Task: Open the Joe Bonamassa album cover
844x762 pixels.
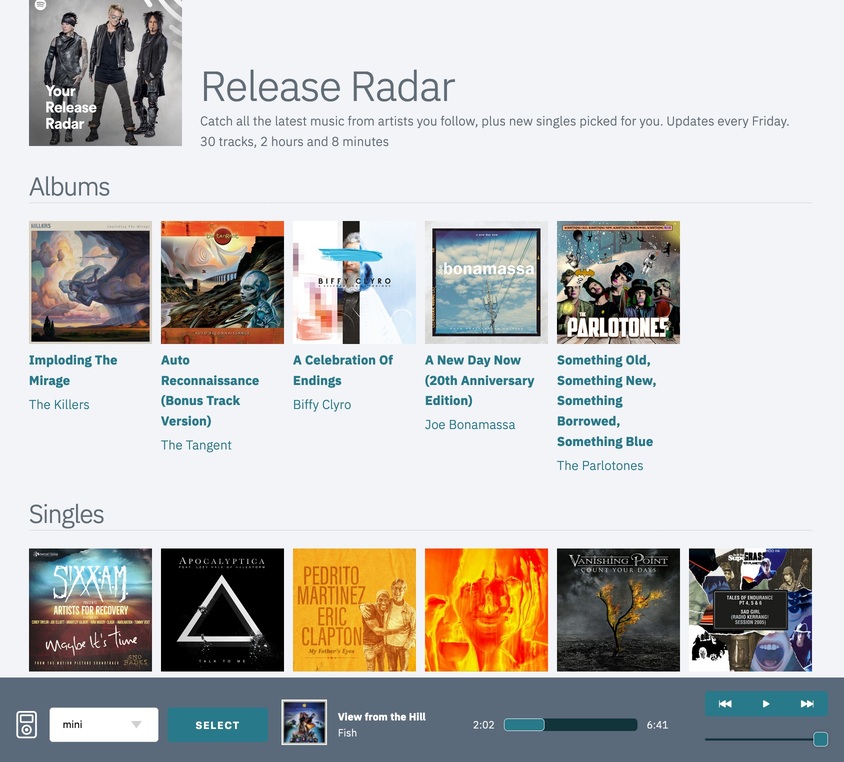Action: (486, 282)
